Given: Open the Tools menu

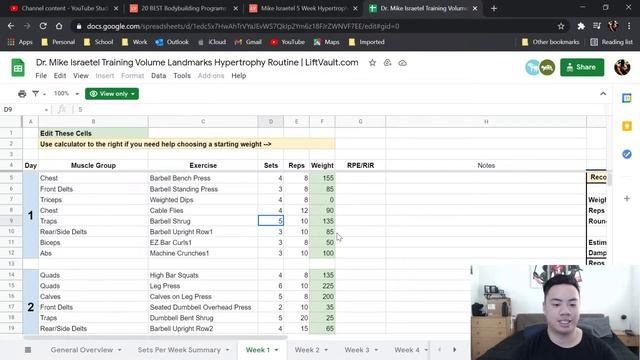Looking at the screenshot, I should [x=182, y=76].
